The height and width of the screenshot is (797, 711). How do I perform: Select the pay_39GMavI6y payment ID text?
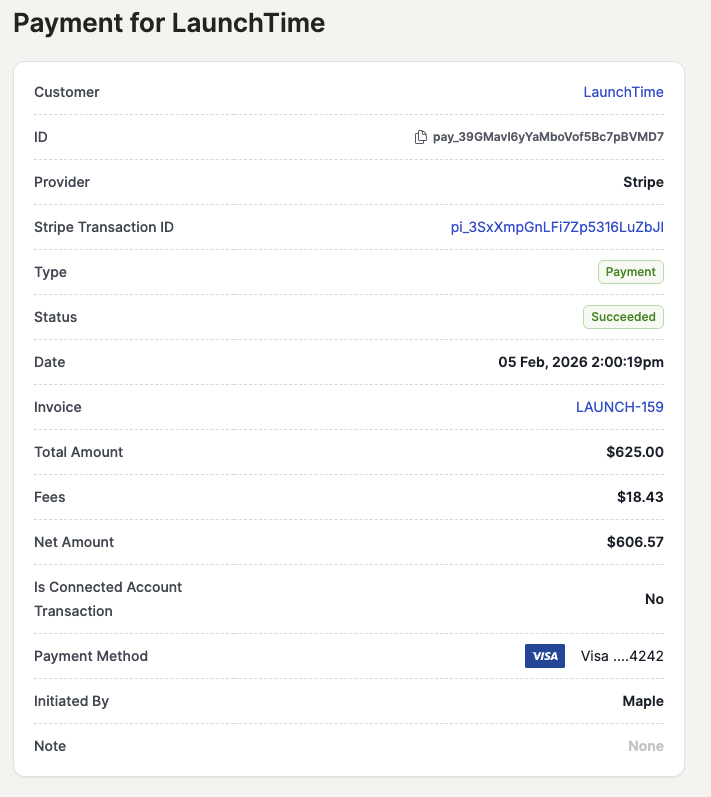coord(548,137)
